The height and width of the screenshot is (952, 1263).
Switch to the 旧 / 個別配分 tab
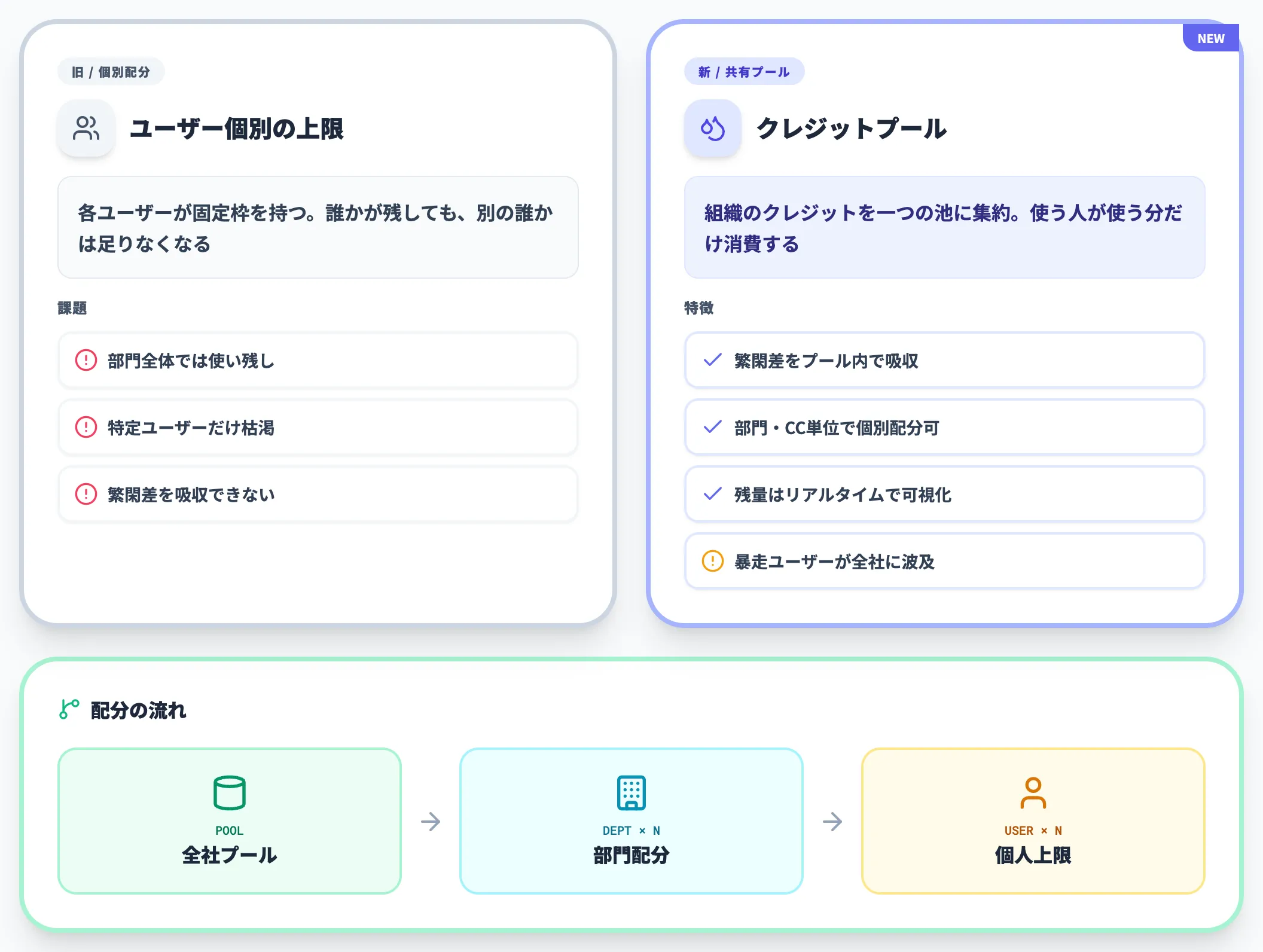pyautogui.click(x=111, y=71)
